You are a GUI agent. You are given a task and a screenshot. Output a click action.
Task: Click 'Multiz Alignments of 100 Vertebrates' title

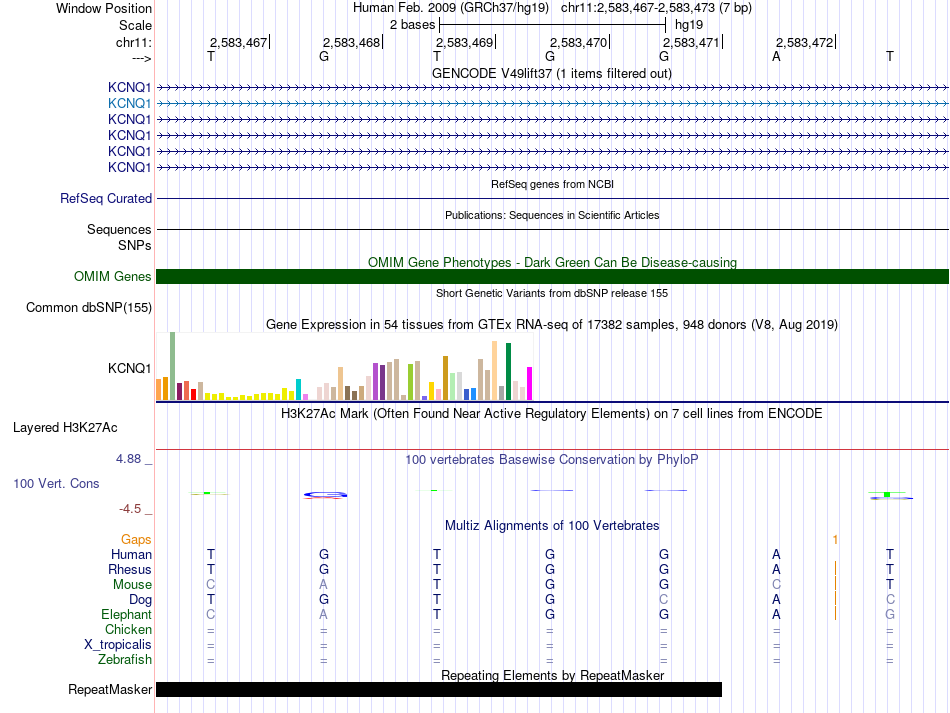(x=552, y=526)
